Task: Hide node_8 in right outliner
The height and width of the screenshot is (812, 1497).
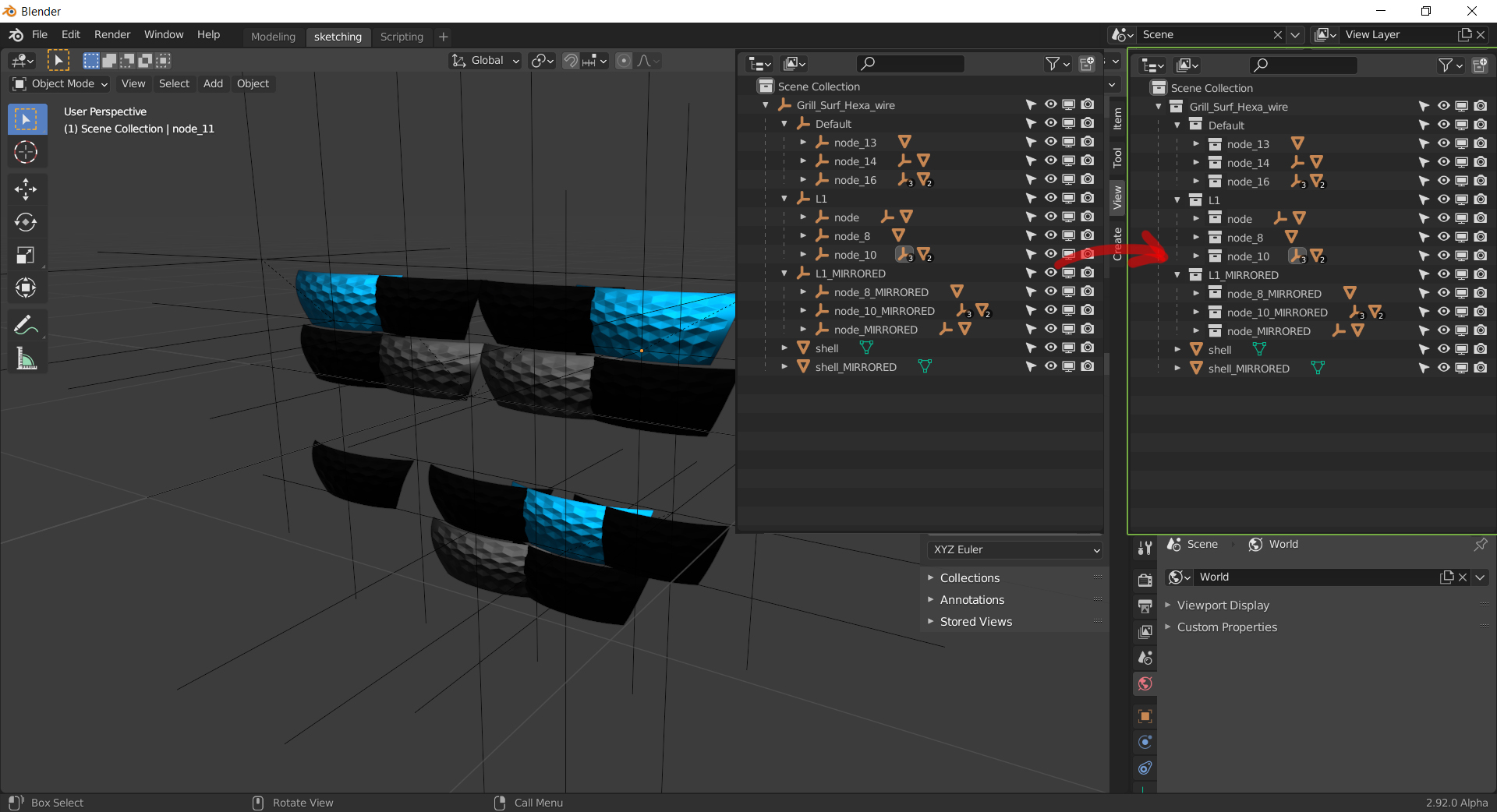Action: click(1443, 237)
